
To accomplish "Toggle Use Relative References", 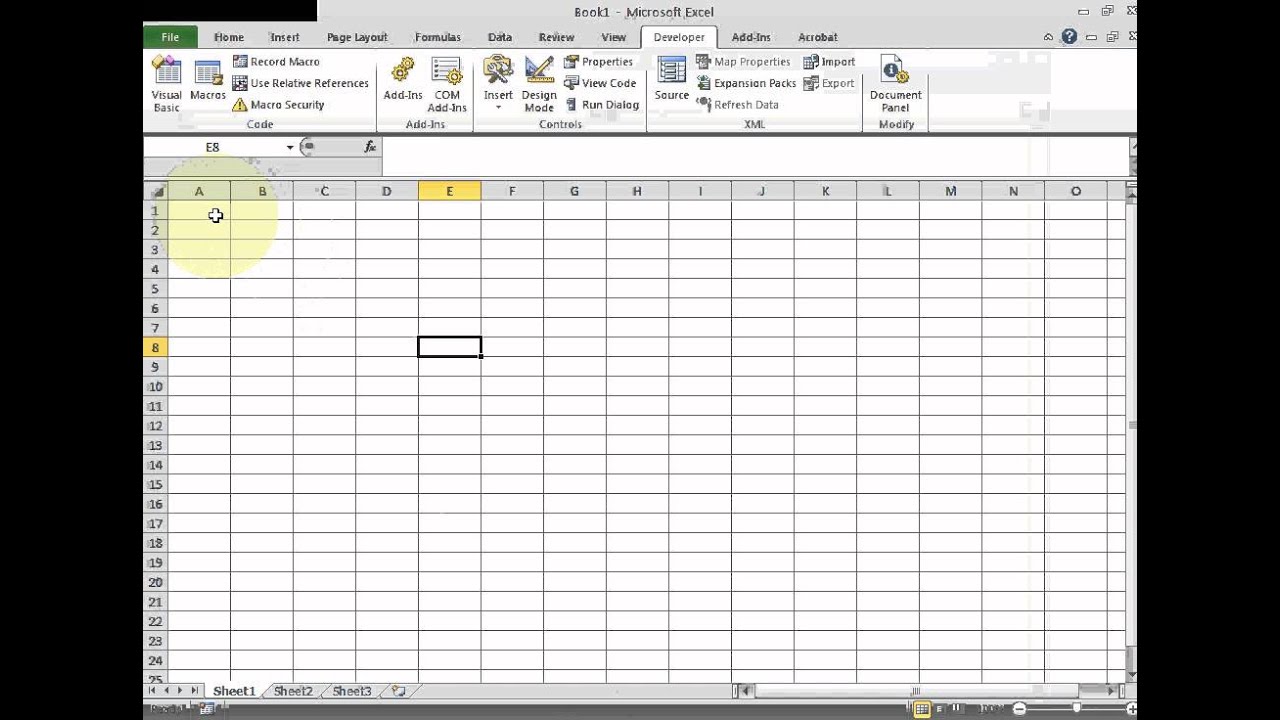I will 300,83.
